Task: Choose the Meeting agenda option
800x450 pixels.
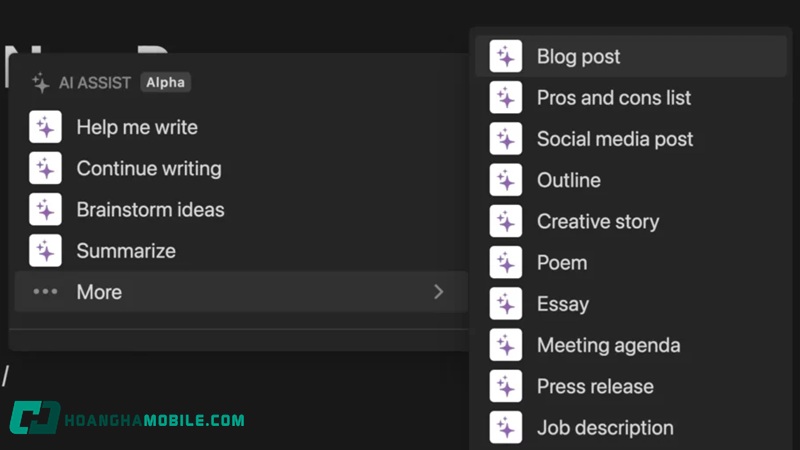Action: point(608,346)
